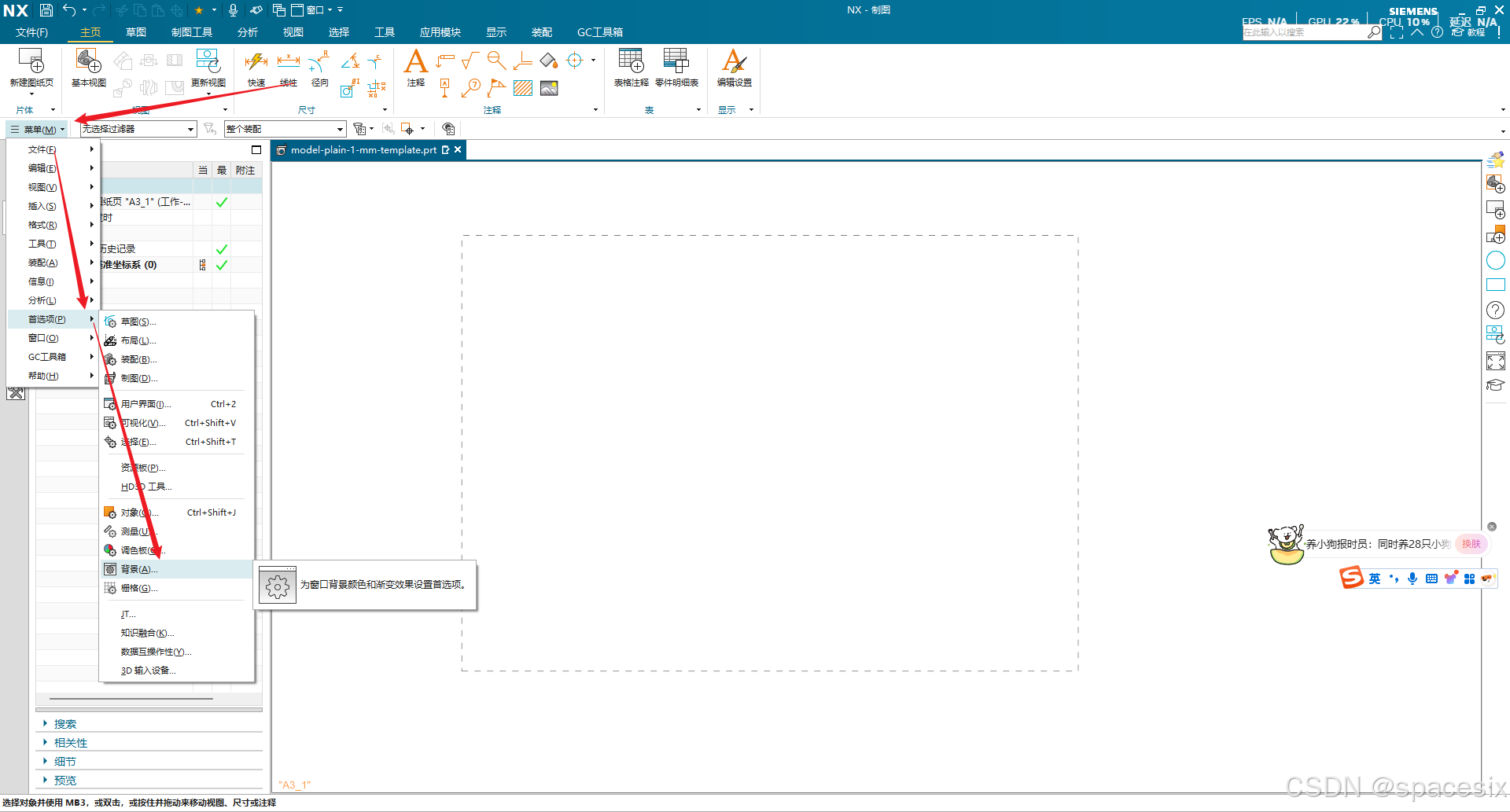Open the 草图(S)... preferences entry

pos(177,321)
